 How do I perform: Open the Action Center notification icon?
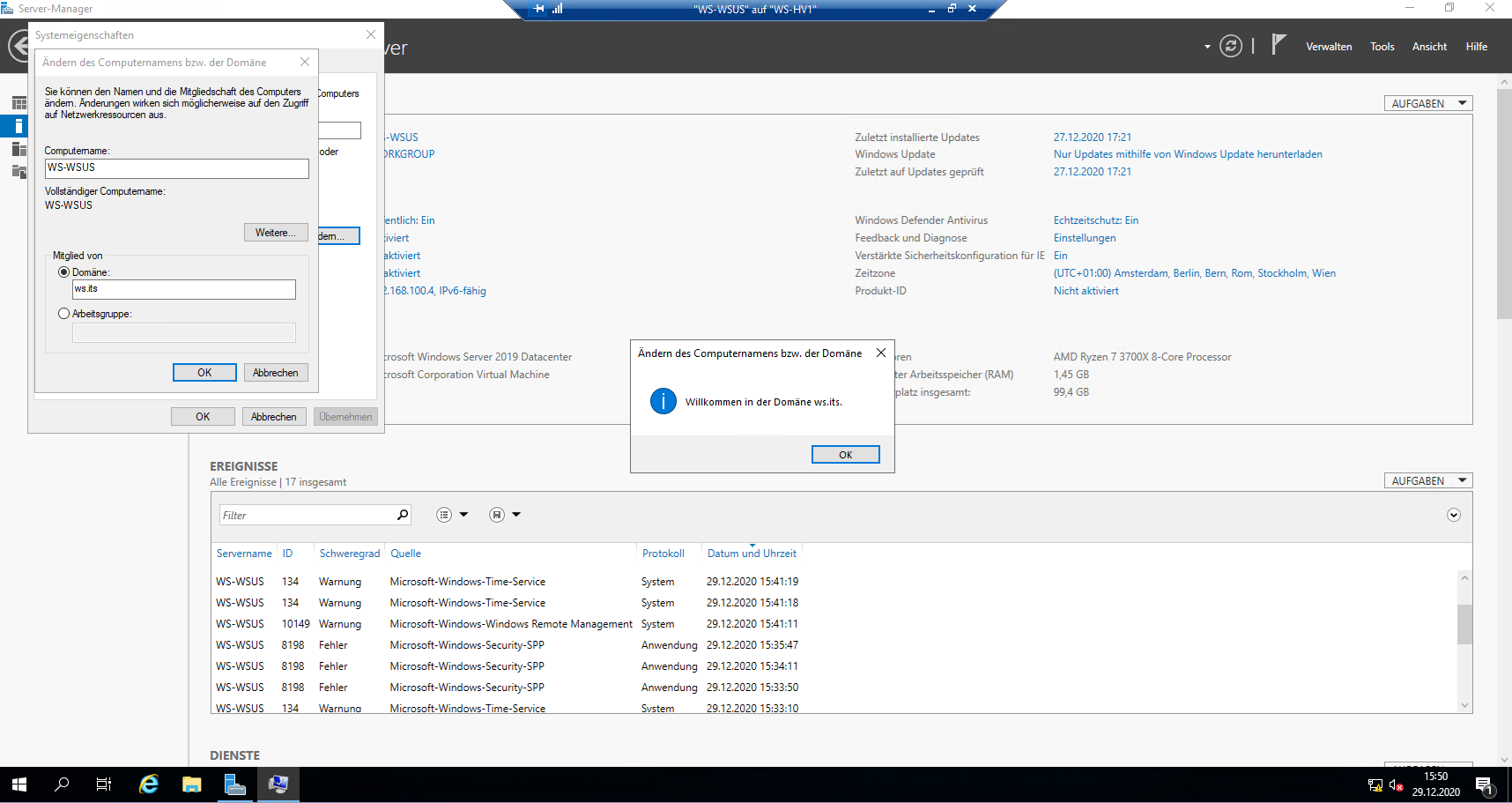pos(1485,784)
